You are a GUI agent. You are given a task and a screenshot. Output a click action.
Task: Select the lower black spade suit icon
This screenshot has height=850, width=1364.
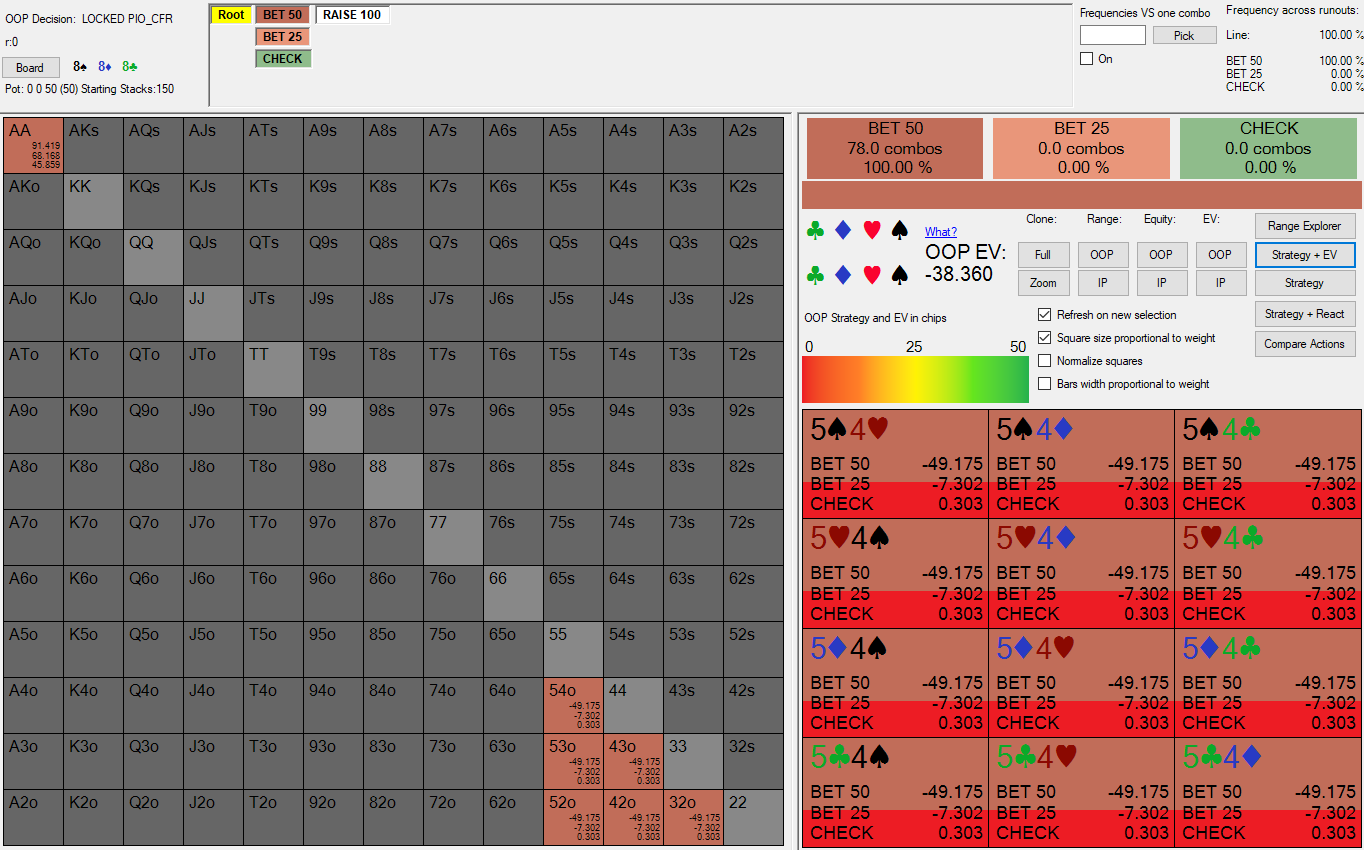point(899,274)
